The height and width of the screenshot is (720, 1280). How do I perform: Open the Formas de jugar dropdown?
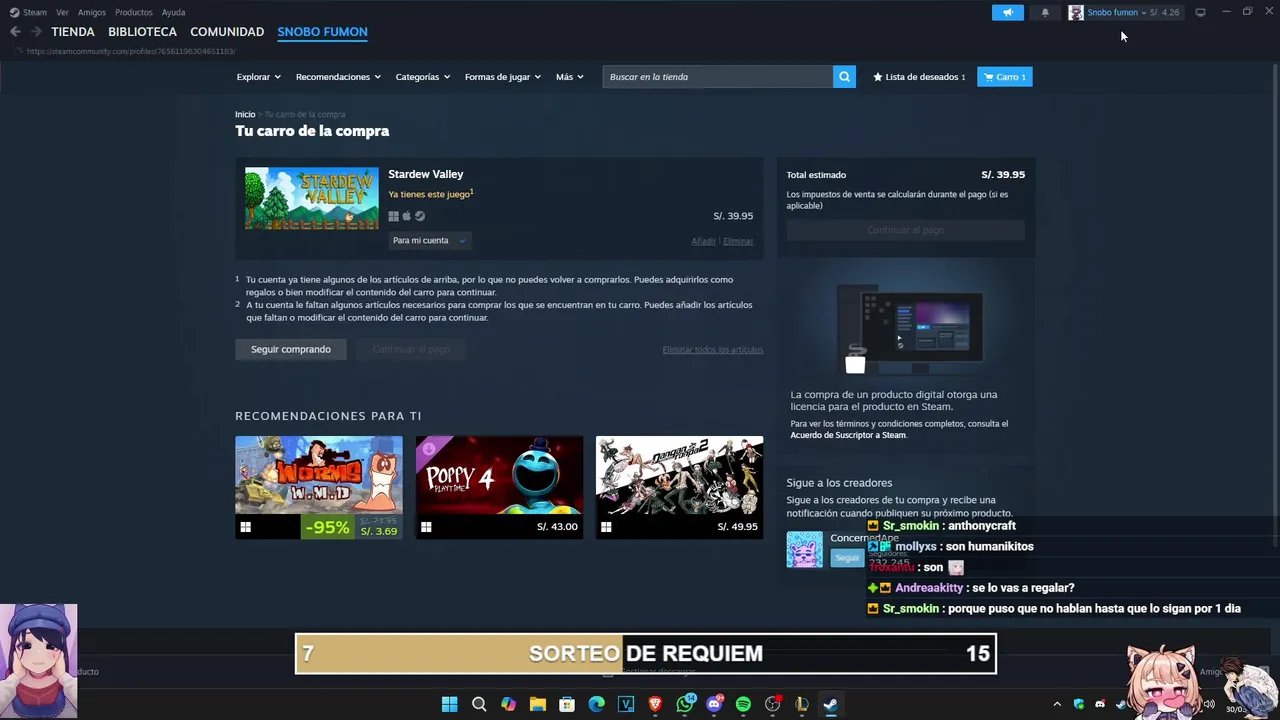502,77
